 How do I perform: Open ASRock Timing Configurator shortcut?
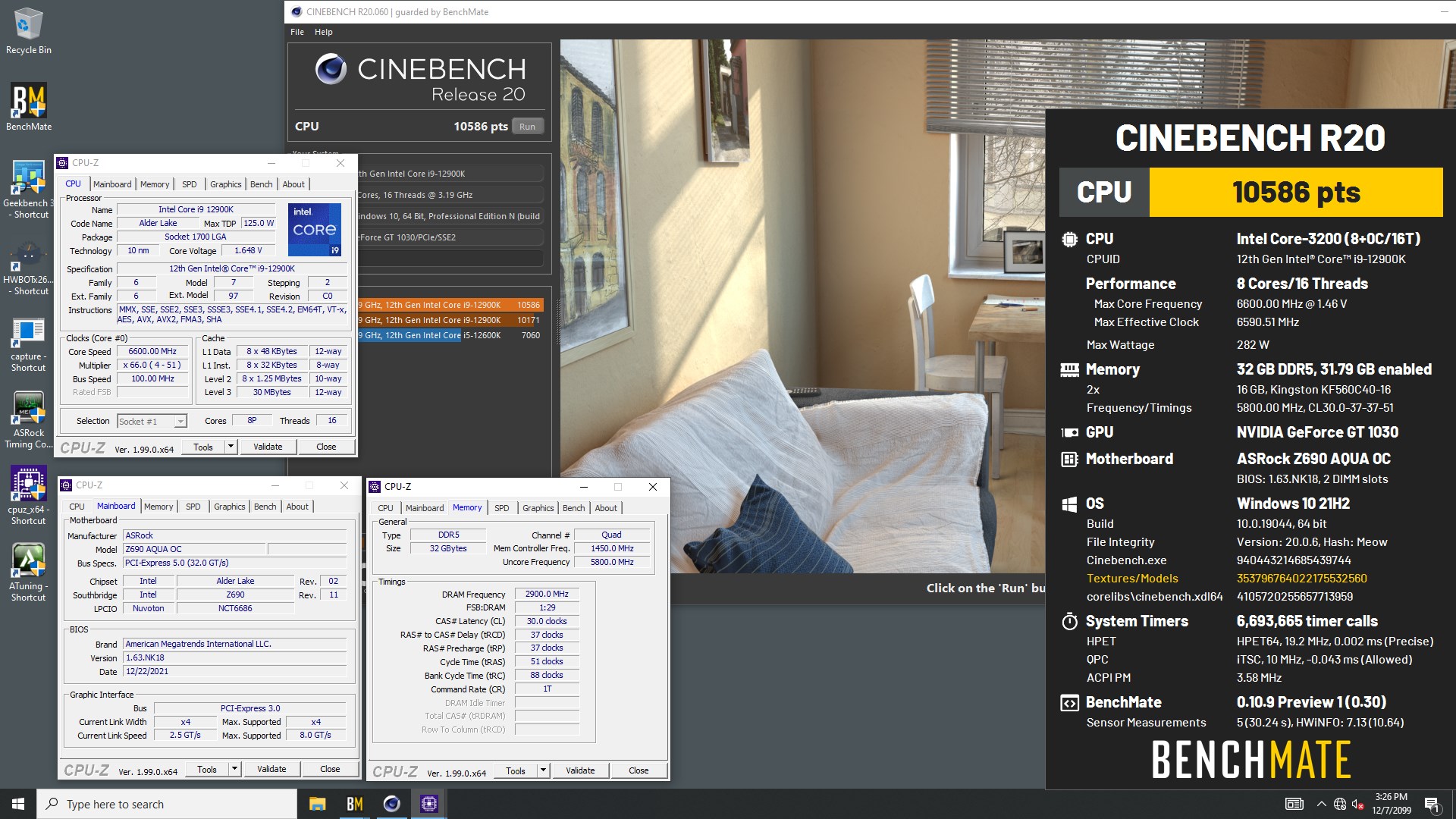pyautogui.click(x=29, y=421)
